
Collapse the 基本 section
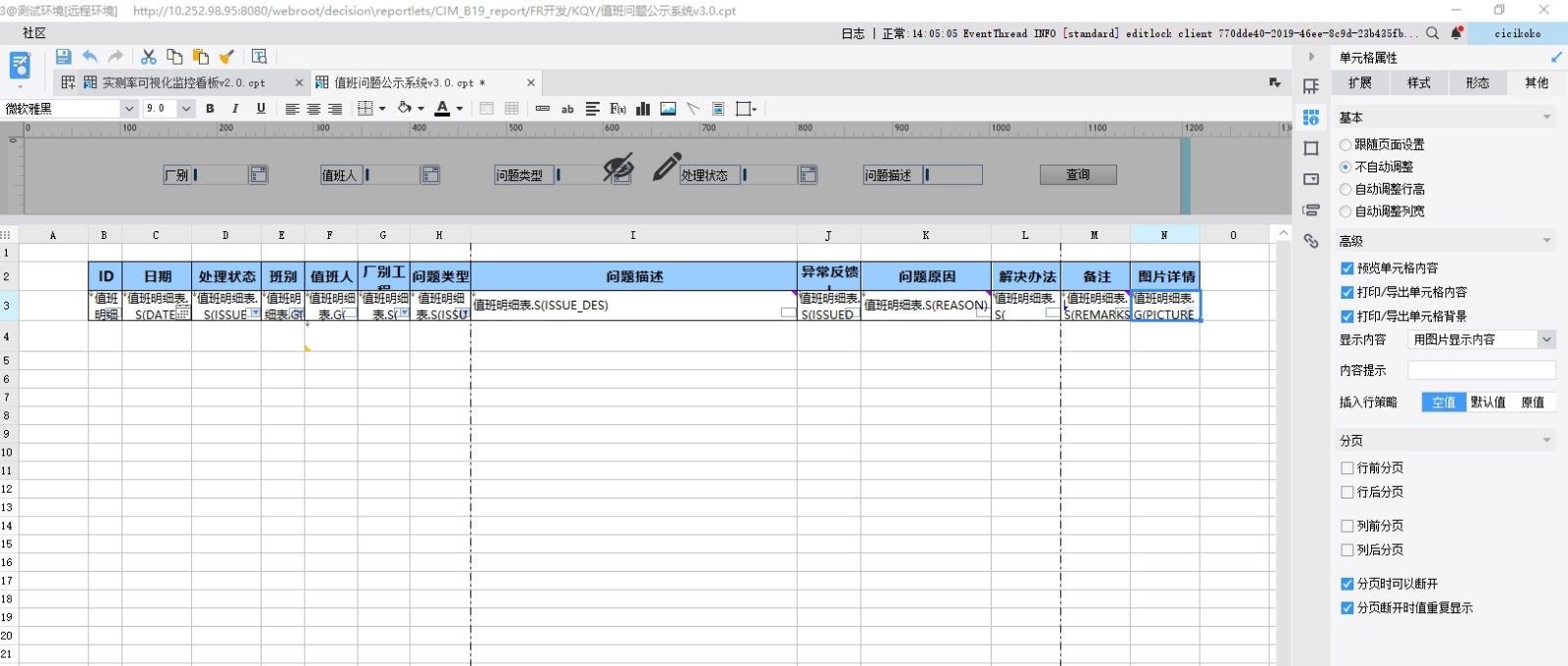click(x=1546, y=118)
